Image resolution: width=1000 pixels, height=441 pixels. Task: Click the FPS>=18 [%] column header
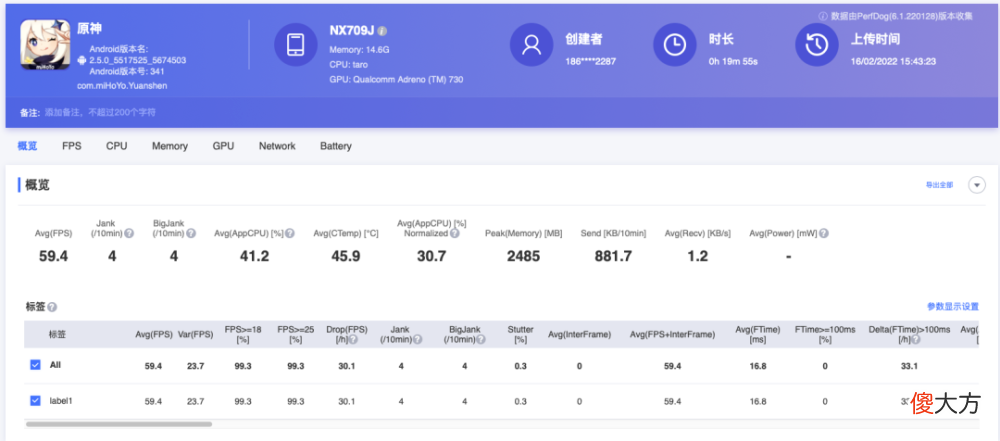(242, 334)
